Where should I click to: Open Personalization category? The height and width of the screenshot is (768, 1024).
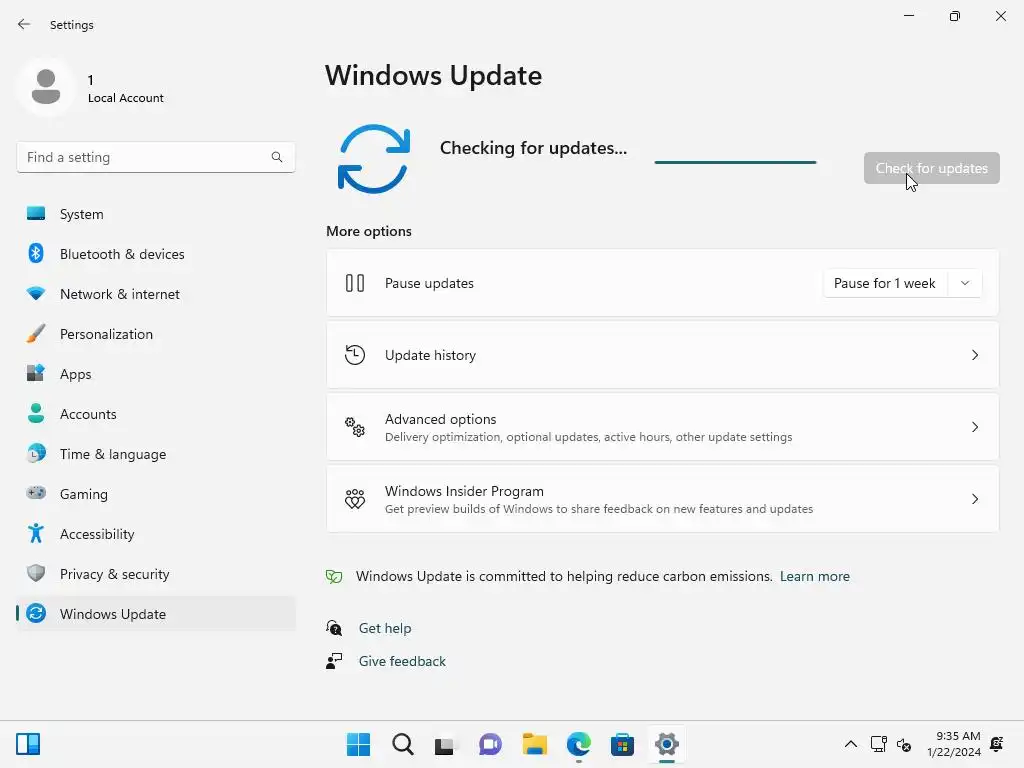[156, 334]
